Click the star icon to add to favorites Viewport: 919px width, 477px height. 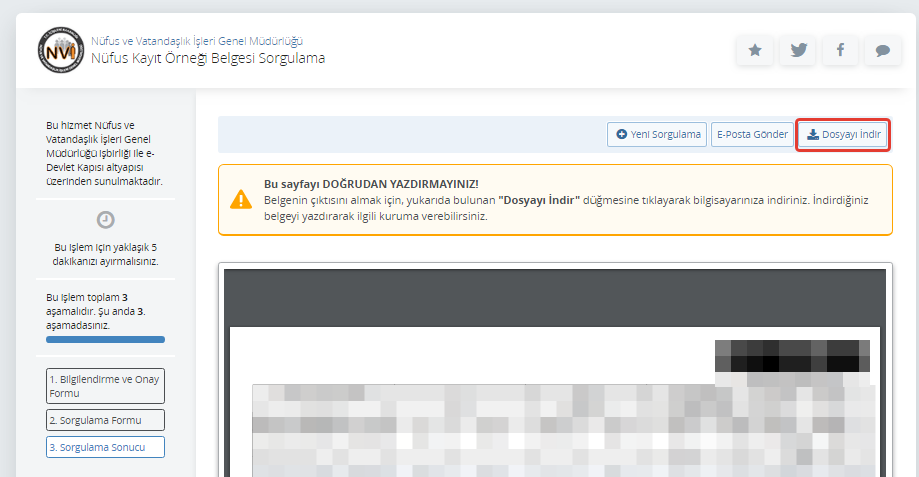pos(755,51)
